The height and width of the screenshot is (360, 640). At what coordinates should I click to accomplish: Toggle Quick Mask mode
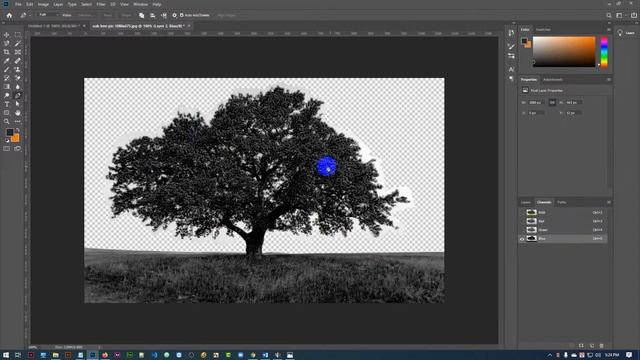[x=7, y=149]
